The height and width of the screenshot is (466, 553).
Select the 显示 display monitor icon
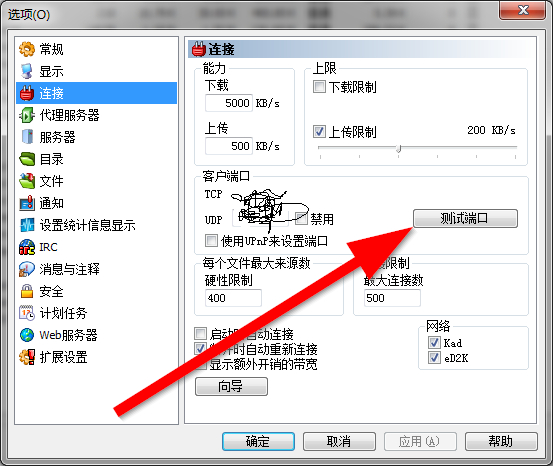pyautogui.click(x=27, y=71)
